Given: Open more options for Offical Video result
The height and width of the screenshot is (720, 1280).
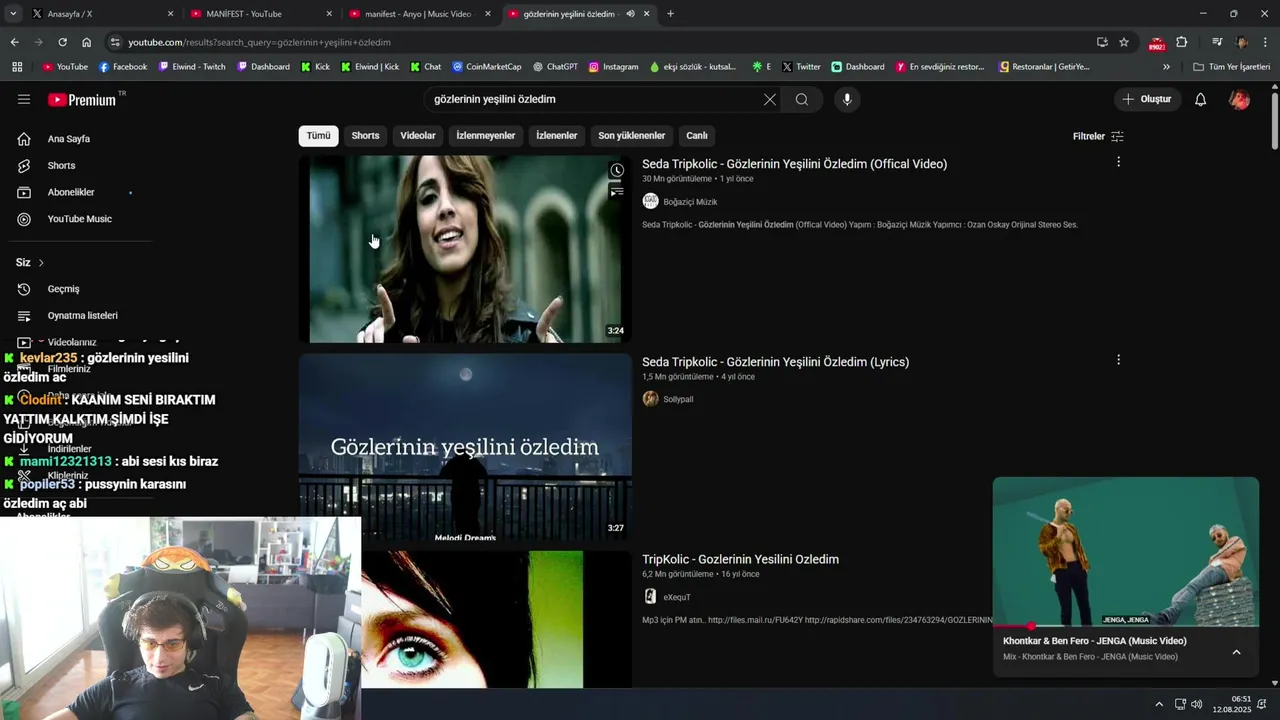Looking at the screenshot, I should (x=1118, y=162).
